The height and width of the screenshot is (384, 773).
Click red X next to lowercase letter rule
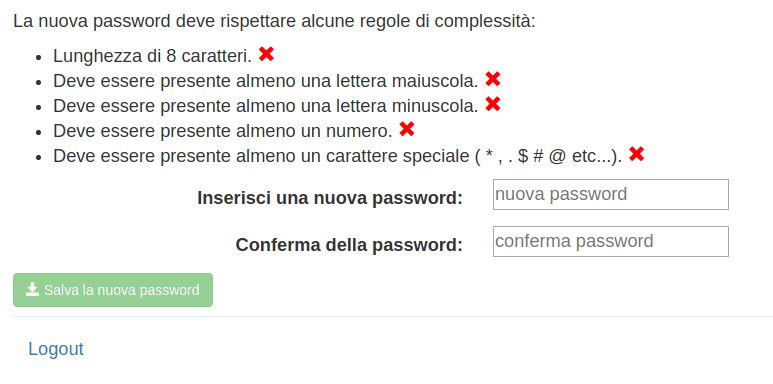point(492,104)
